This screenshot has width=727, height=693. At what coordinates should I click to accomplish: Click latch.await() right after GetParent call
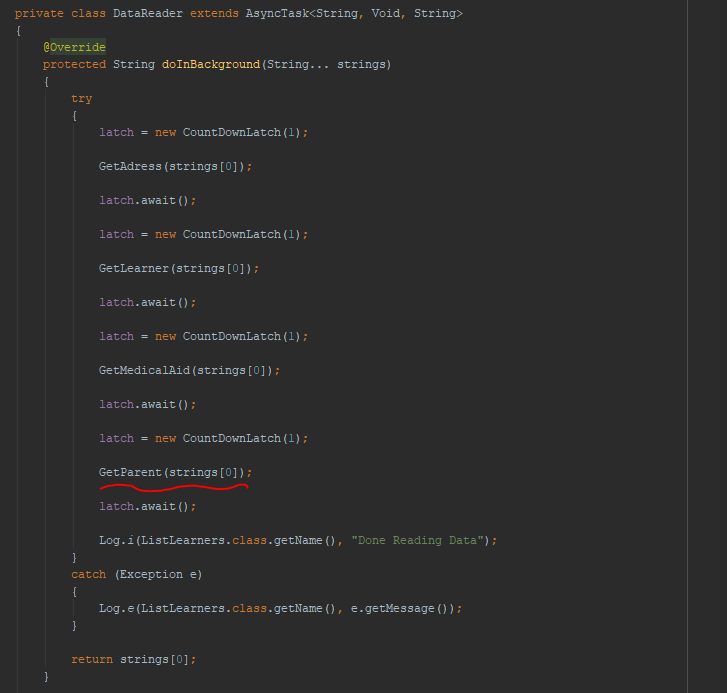coord(147,506)
